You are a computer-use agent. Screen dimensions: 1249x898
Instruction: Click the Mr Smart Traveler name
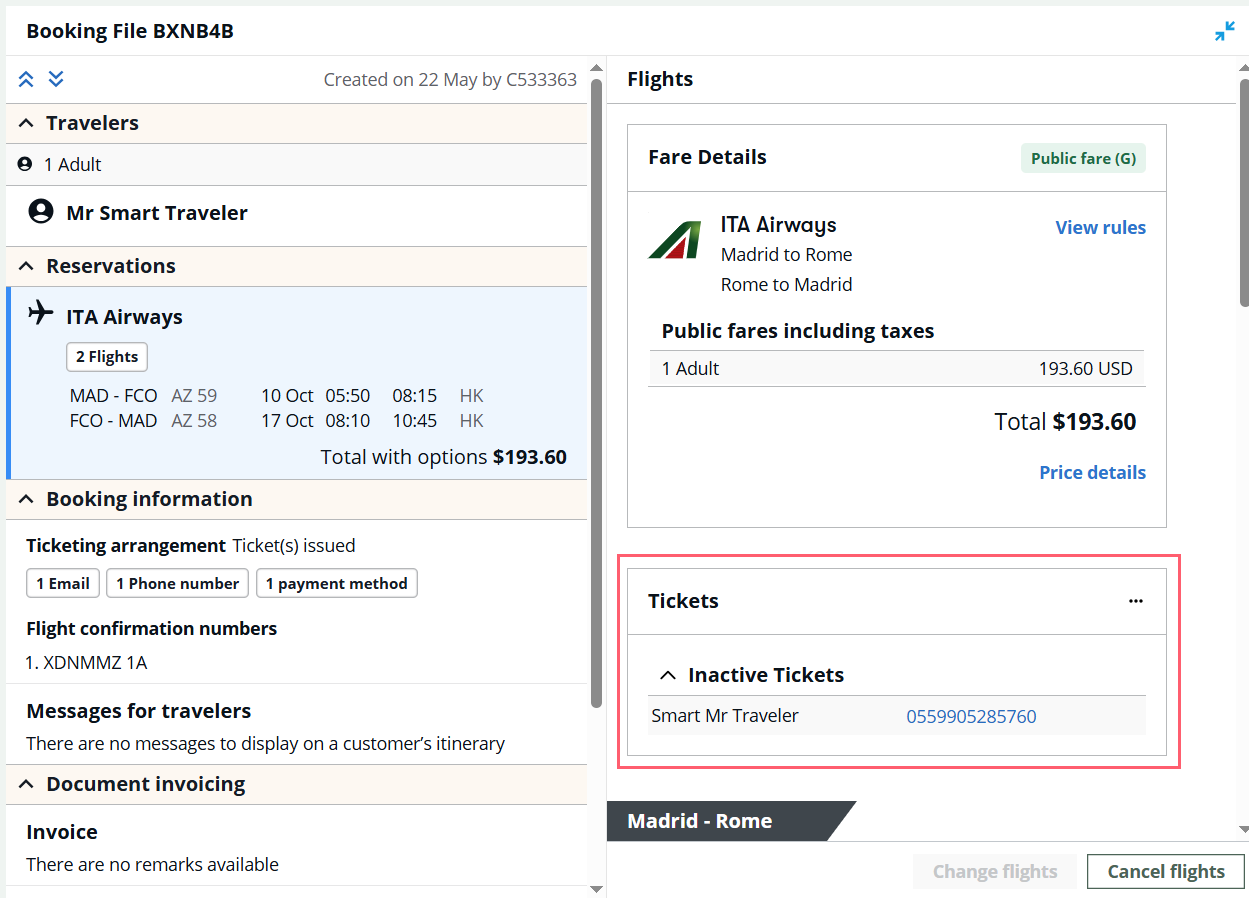pos(157,213)
